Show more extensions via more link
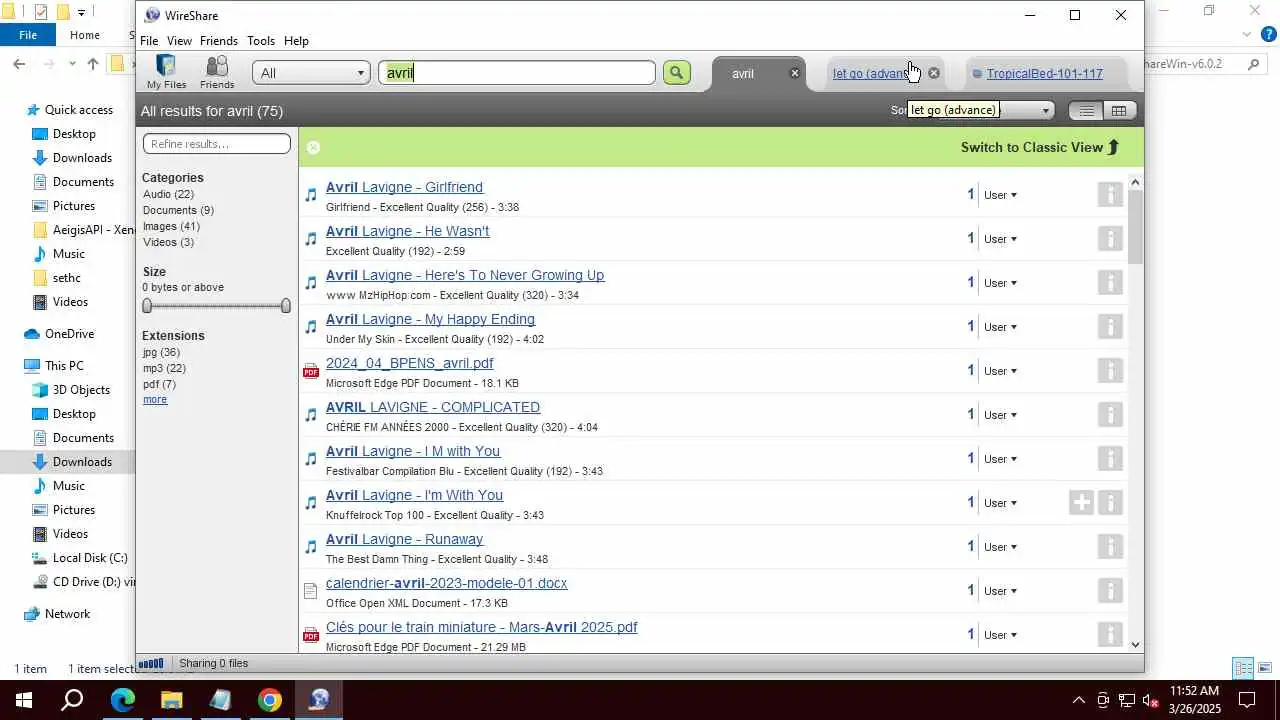Viewport: 1280px width, 720px height. pos(155,399)
